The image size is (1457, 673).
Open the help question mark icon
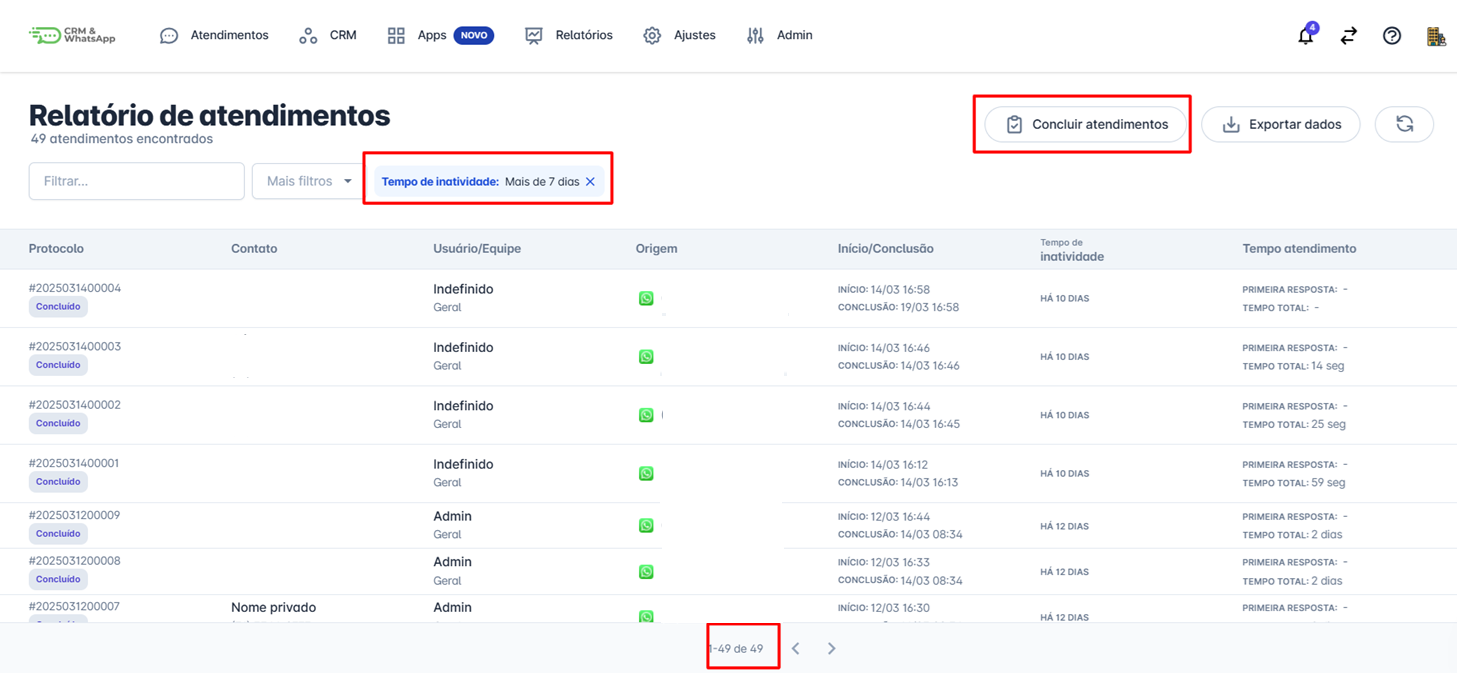(x=1392, y=36)
